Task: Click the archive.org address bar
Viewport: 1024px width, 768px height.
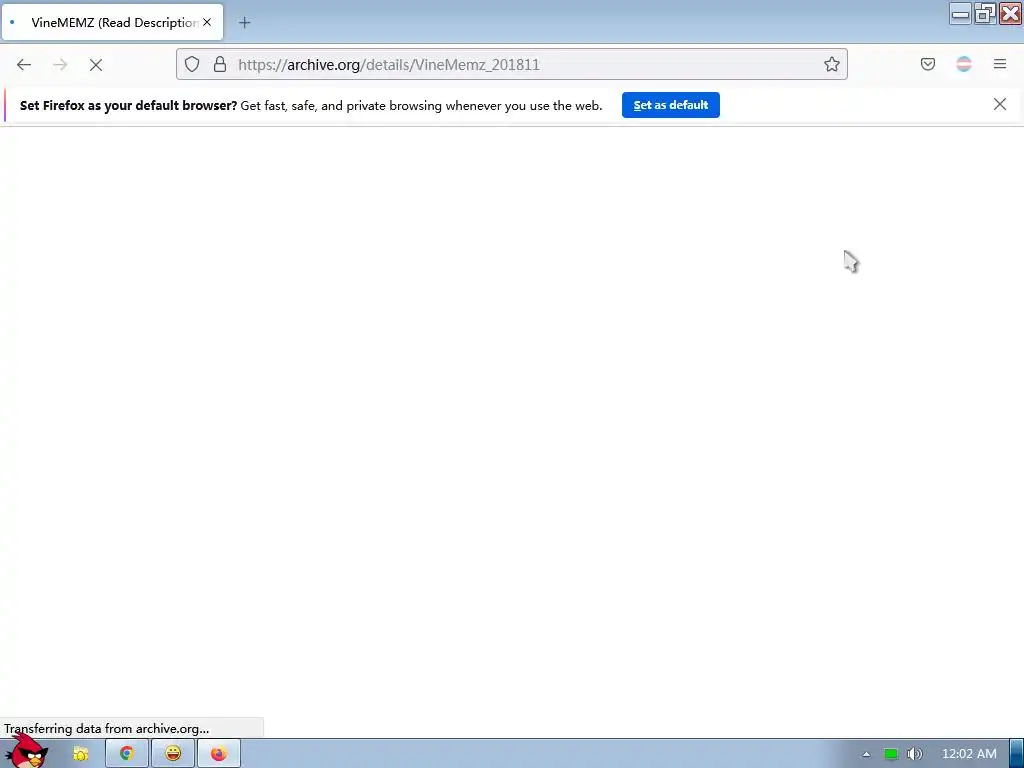Action: (511, 64)
